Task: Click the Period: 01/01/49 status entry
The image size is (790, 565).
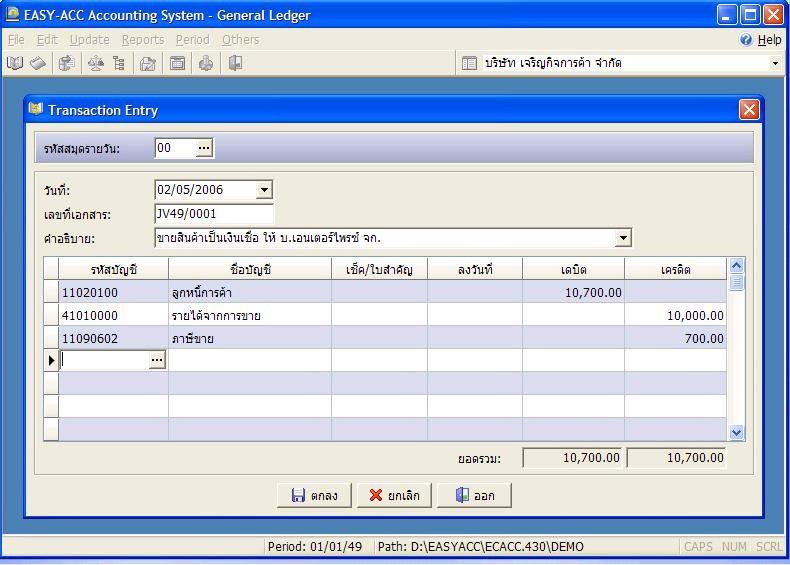Action: pyautogui.click(x=315, y=546)
